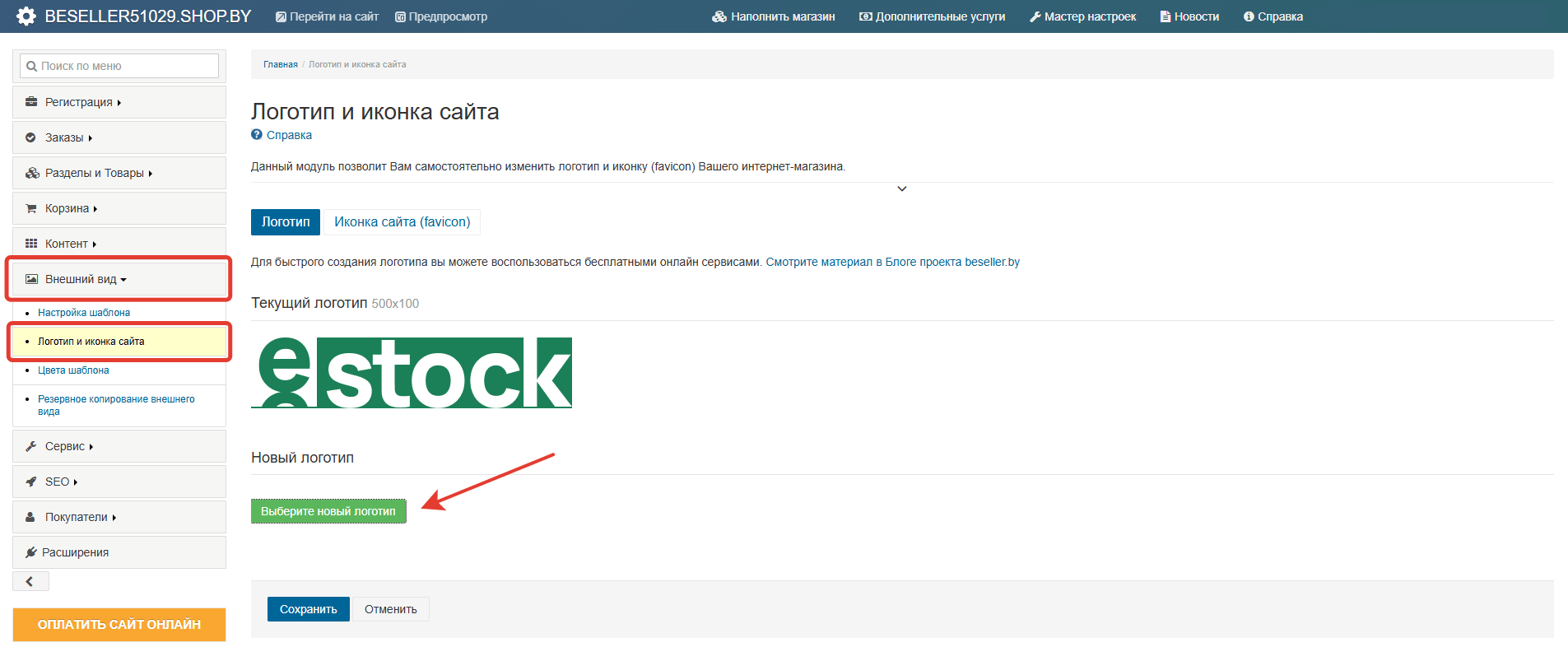Expand the description chevron below the intro text

902,189
